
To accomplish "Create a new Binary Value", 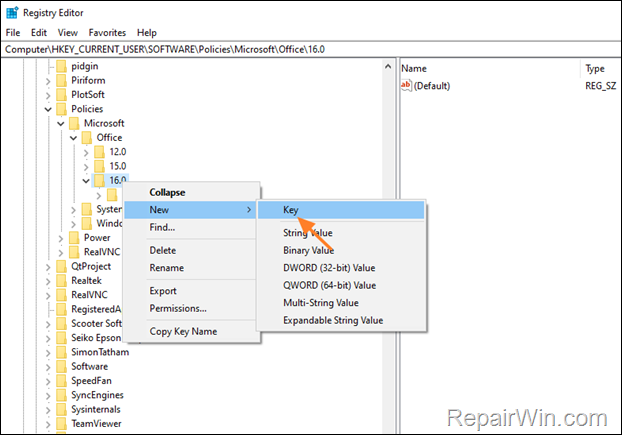I will 341,250.
